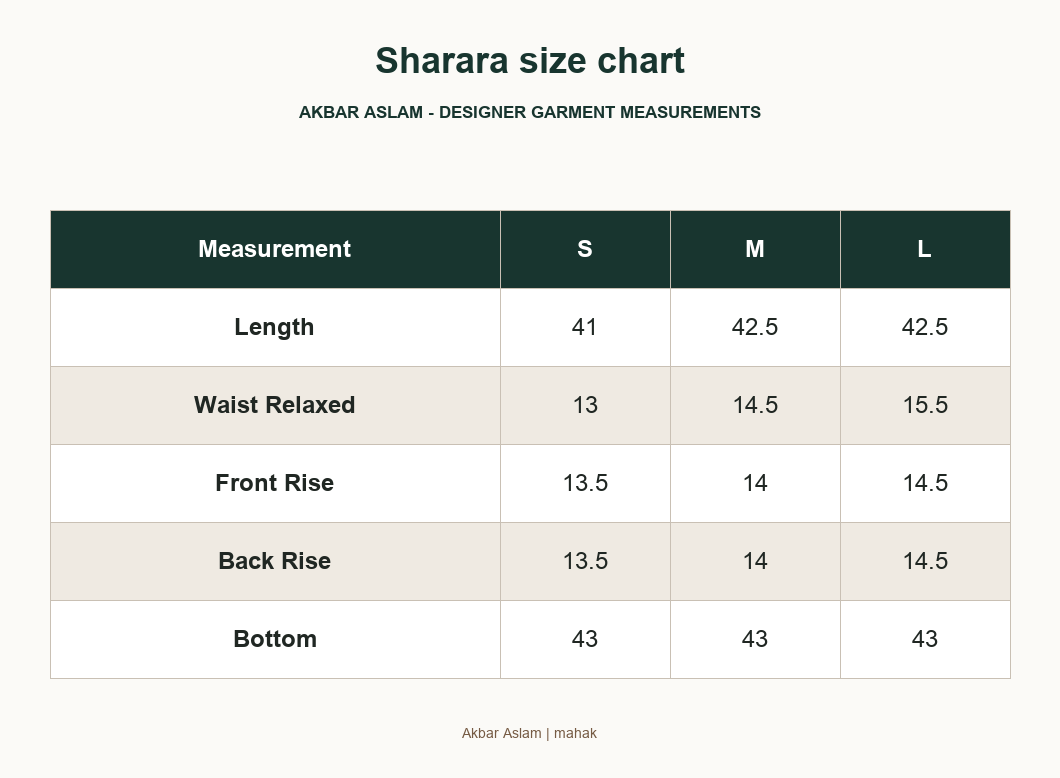Click the 'Akbar Aslam | mahak' footer text
The height and width of the screenshot is (778, 1060).
[x=529, y=733]
